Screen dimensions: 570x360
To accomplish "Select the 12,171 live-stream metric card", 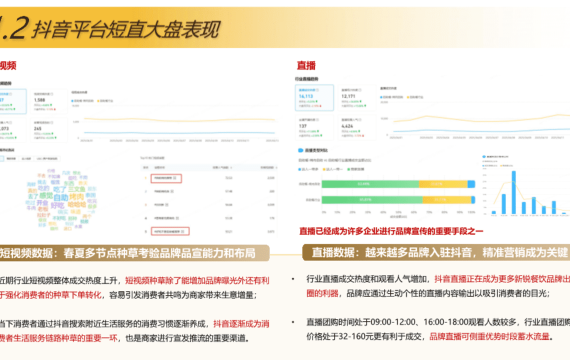I will coord(356,97).
